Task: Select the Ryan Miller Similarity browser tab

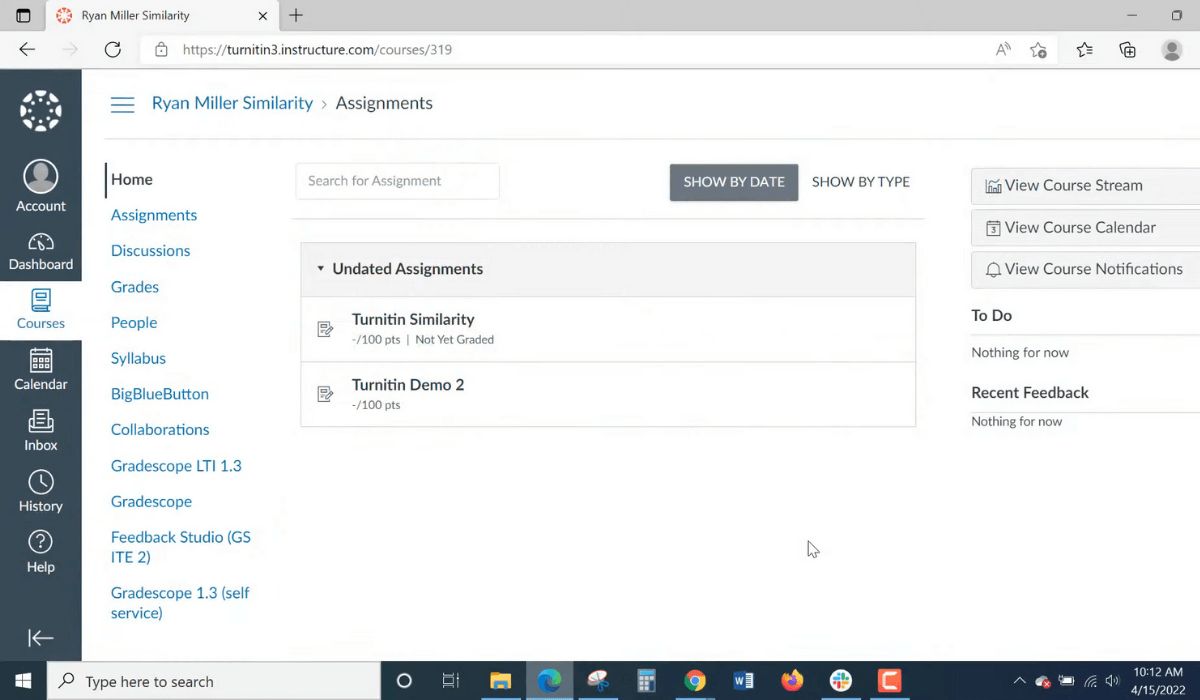Action: 163,16
